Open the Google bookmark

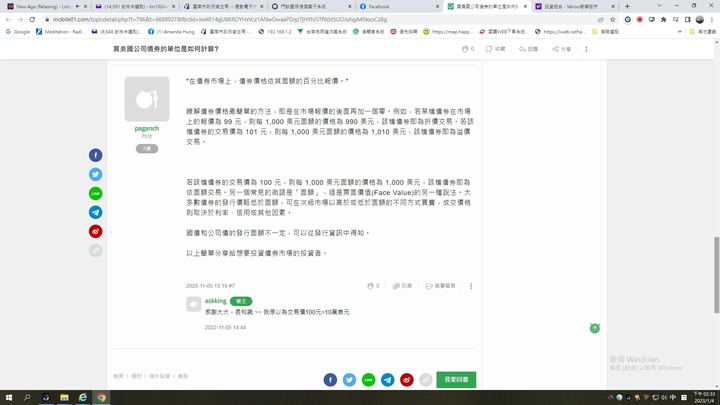coord(18,32)
